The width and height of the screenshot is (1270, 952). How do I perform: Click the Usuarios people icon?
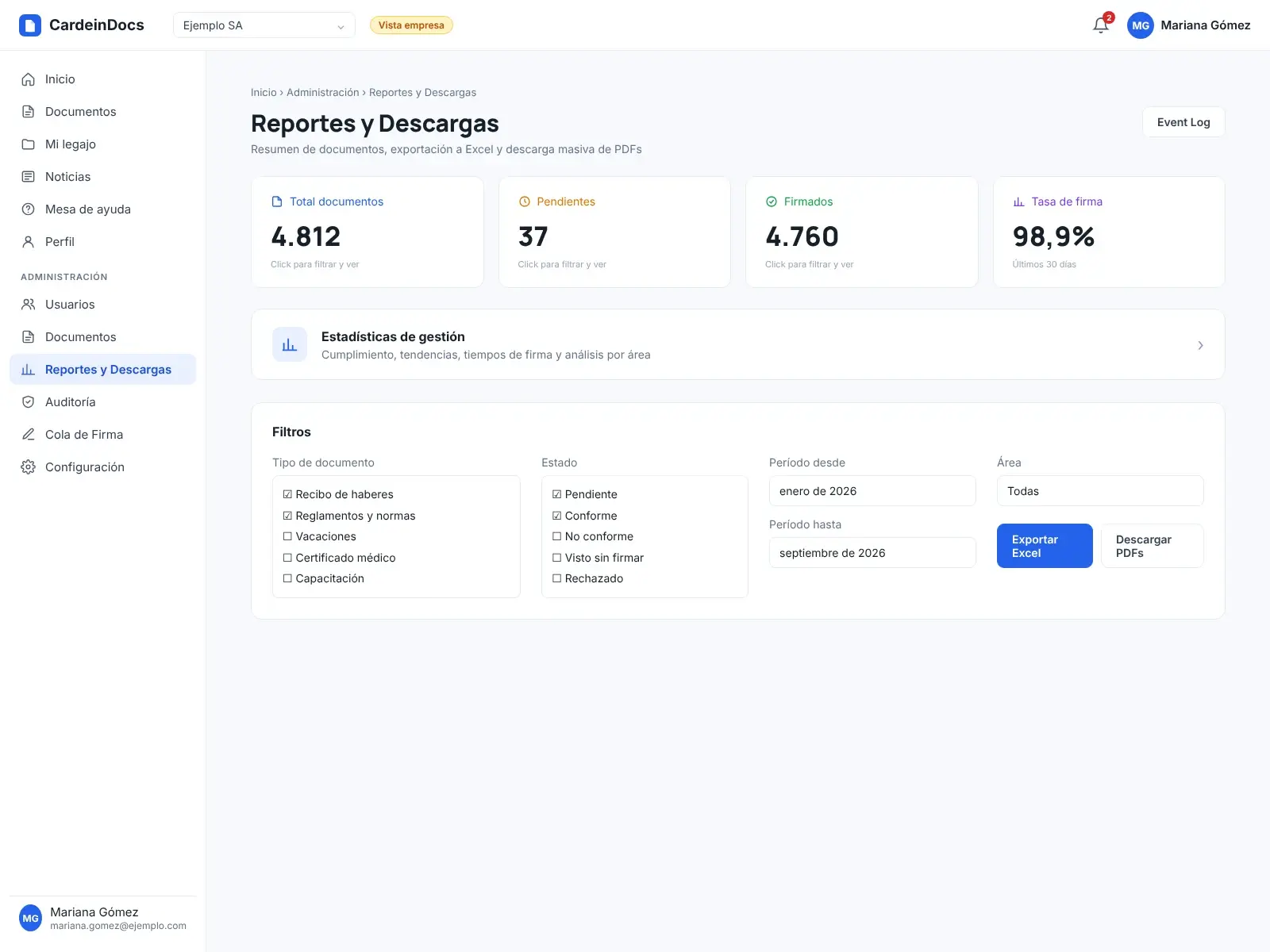tap(28, 305)
